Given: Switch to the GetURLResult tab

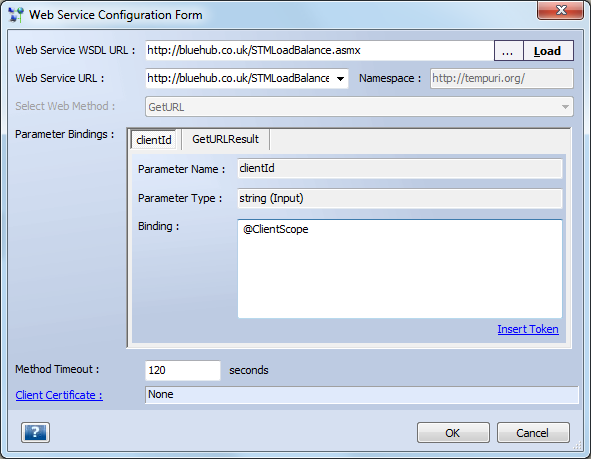Looking at the screenshot, I should (225, 139).
